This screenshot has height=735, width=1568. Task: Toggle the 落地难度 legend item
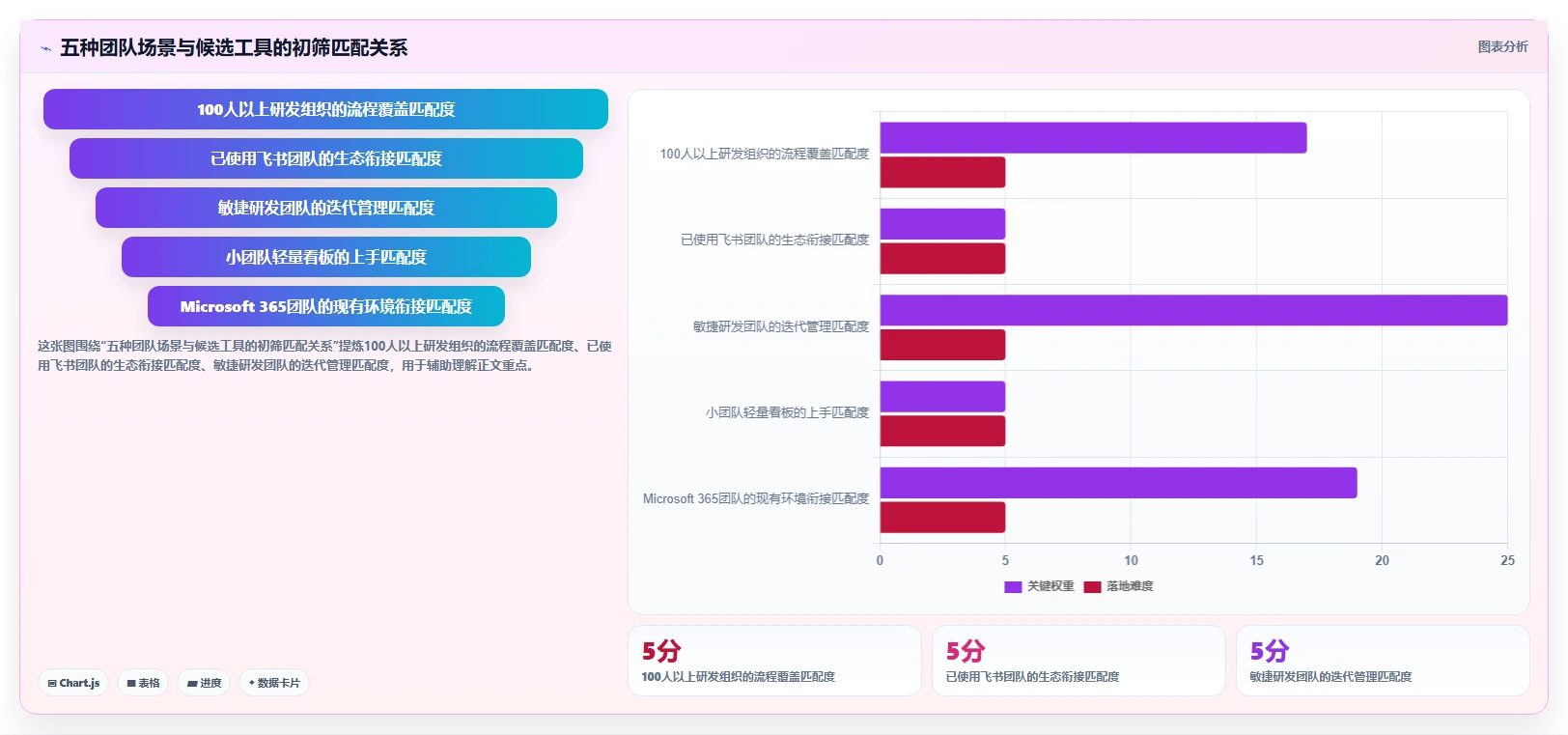[1118, 586]
